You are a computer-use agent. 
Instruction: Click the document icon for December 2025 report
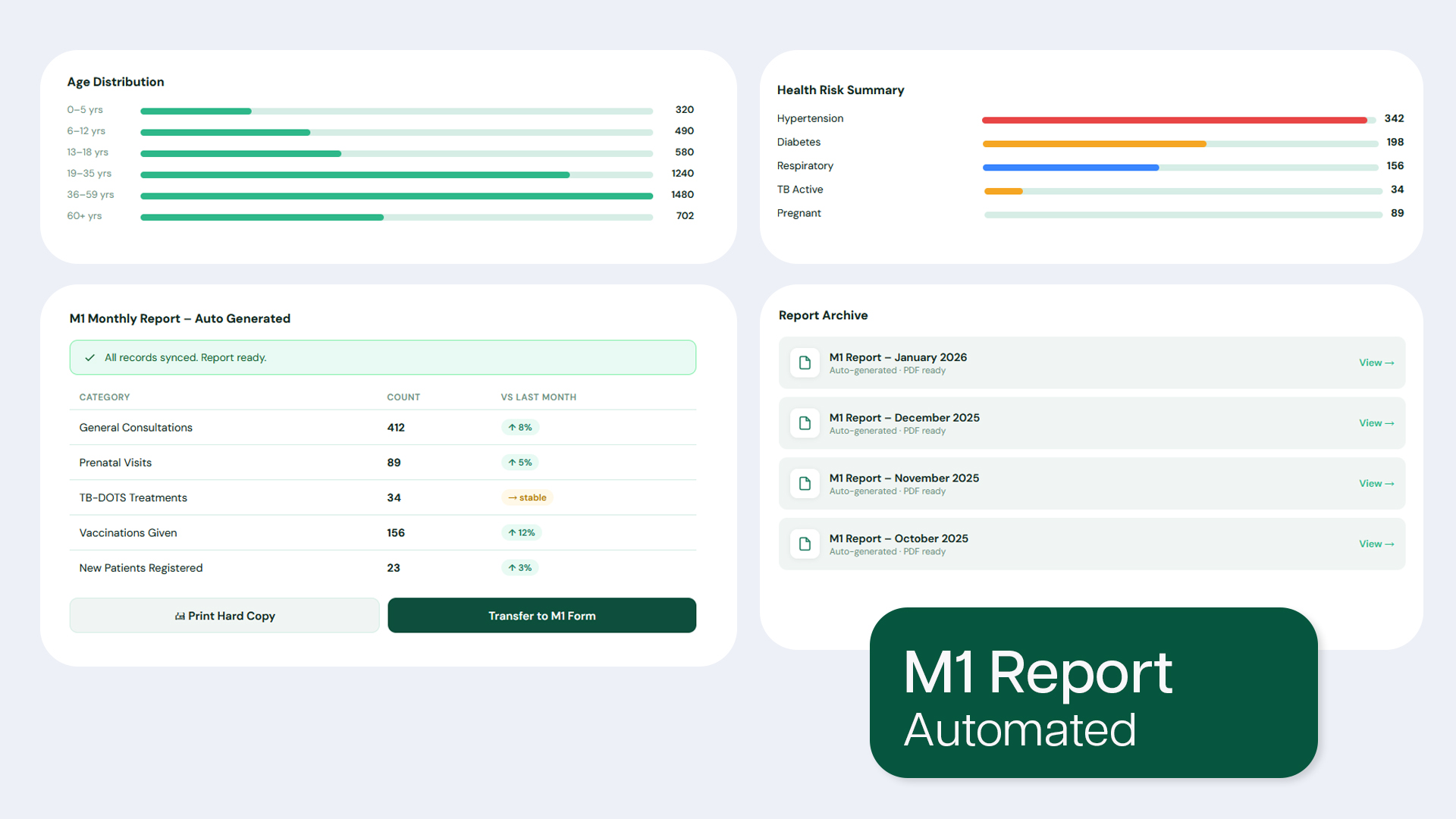point(805,423)
